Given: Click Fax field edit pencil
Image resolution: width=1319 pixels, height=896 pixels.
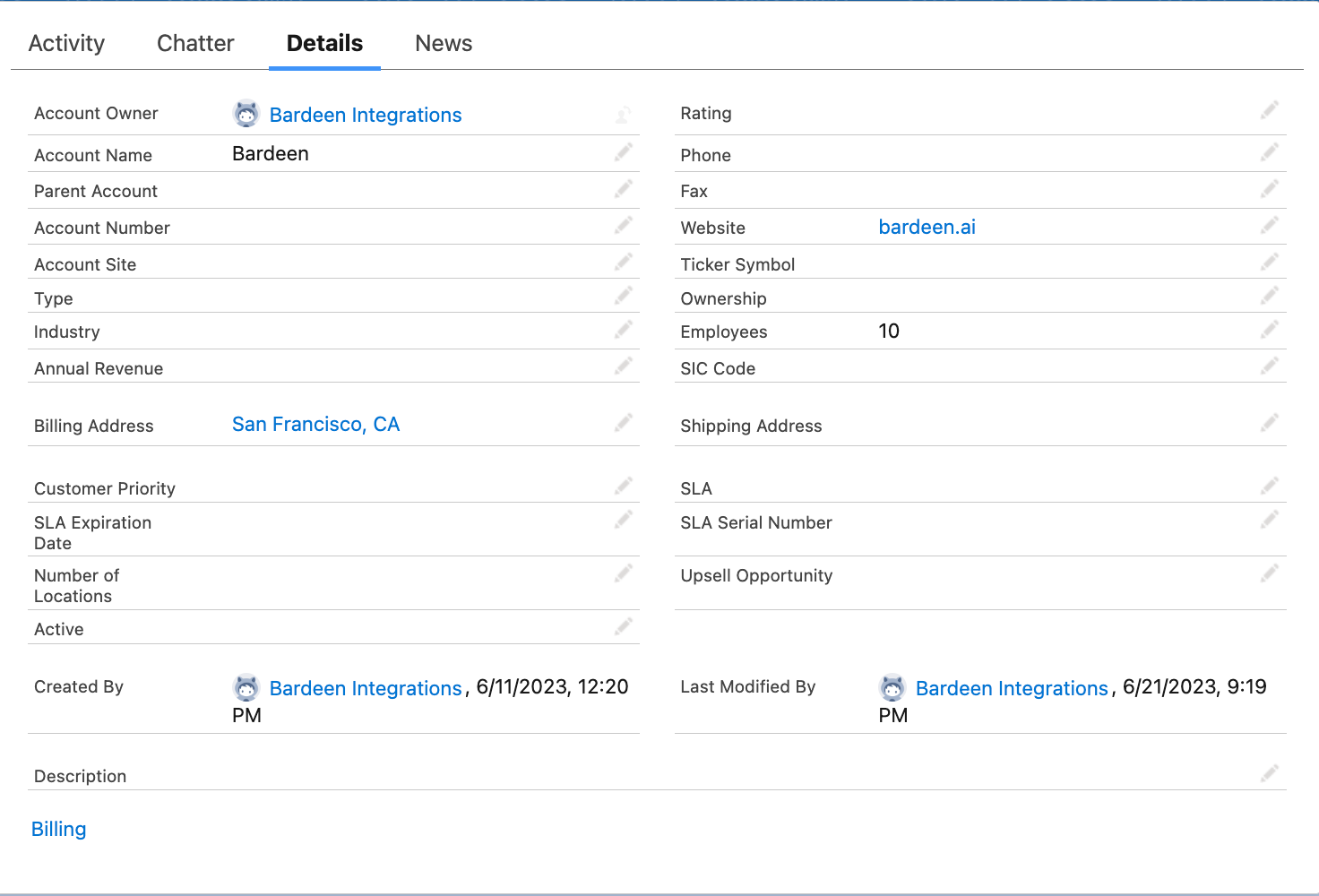Looking at the screenshot, I should tap(1270, 188).
